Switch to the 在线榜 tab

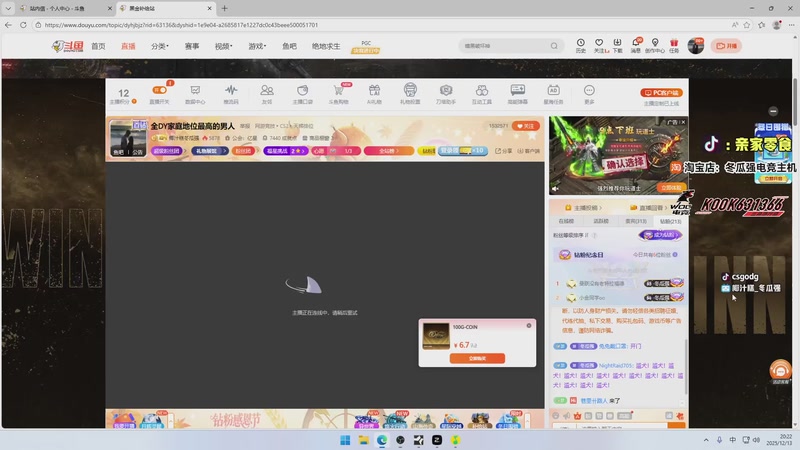coord(566,221)
